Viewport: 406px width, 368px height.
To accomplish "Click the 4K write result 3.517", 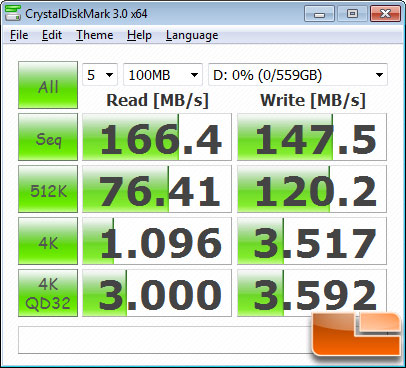I will pyautogui.click(x=312, y=241).
